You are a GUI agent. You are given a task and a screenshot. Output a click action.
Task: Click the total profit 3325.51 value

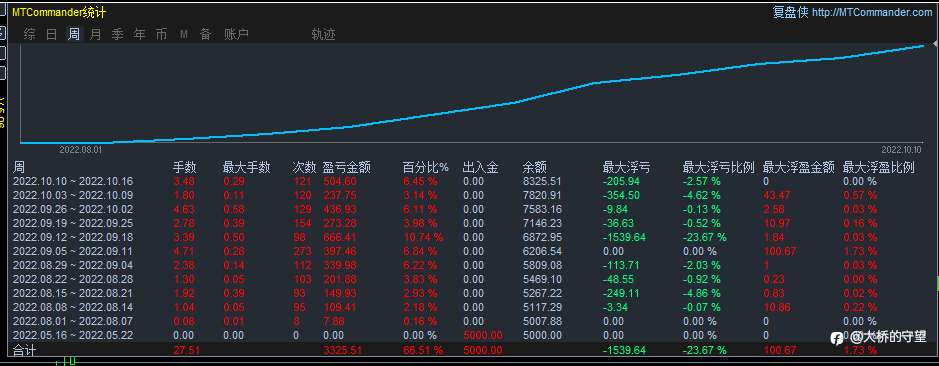click(343, 350)
